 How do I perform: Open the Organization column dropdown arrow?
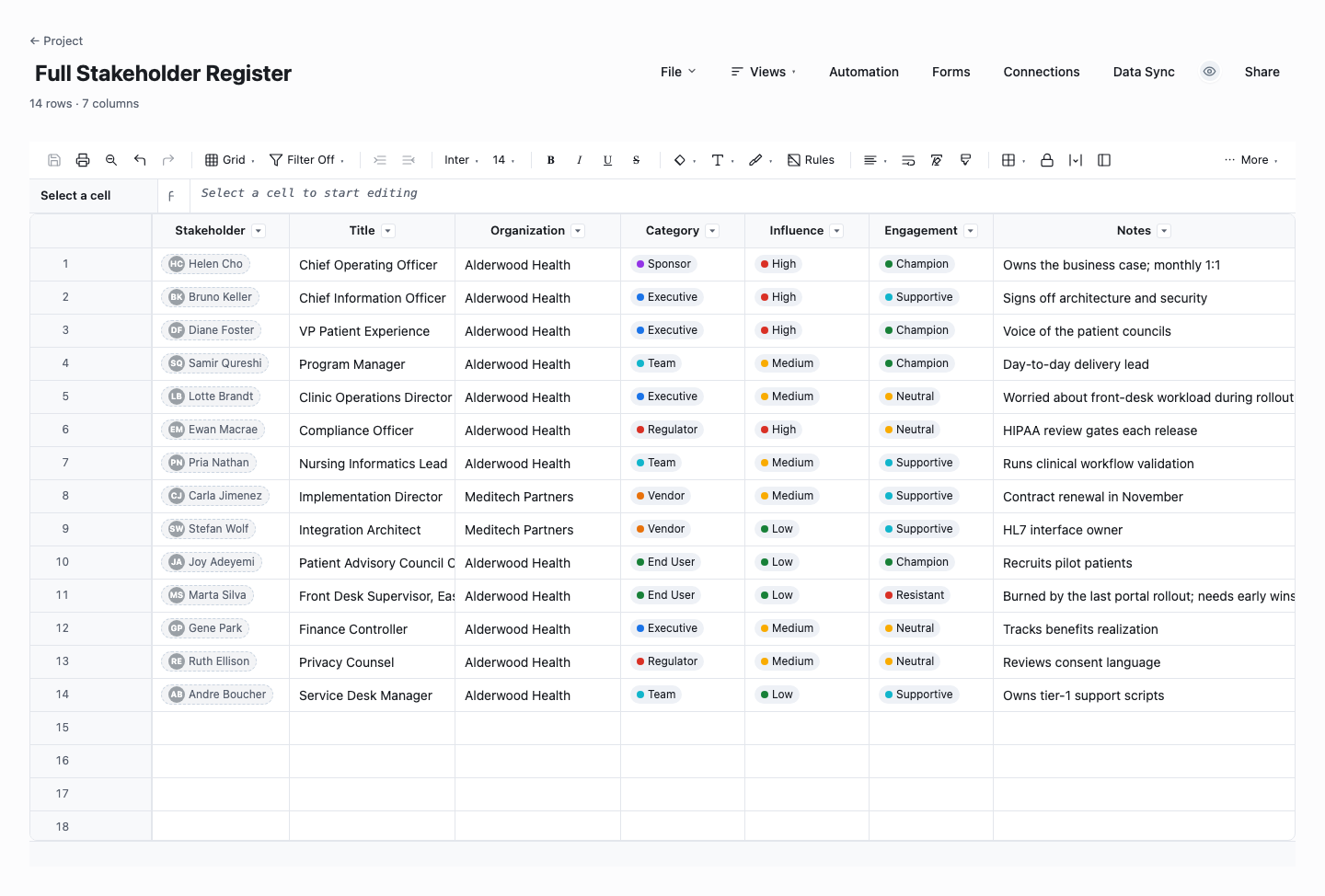pos(578,231)
